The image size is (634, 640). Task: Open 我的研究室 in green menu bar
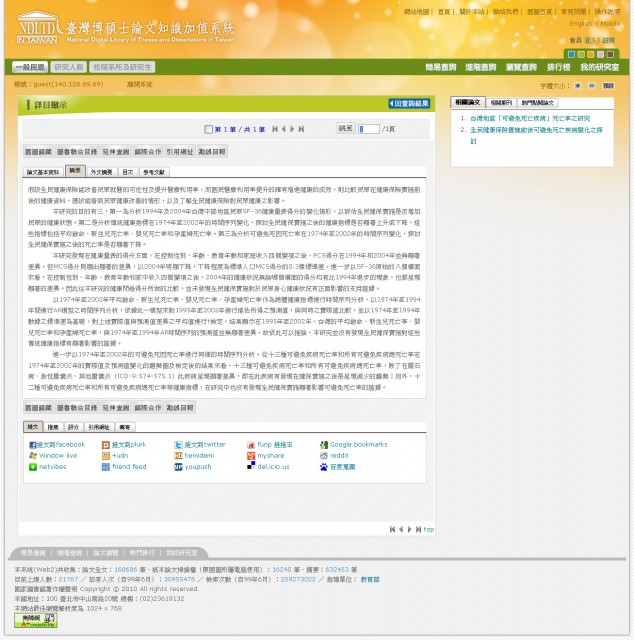600,67
